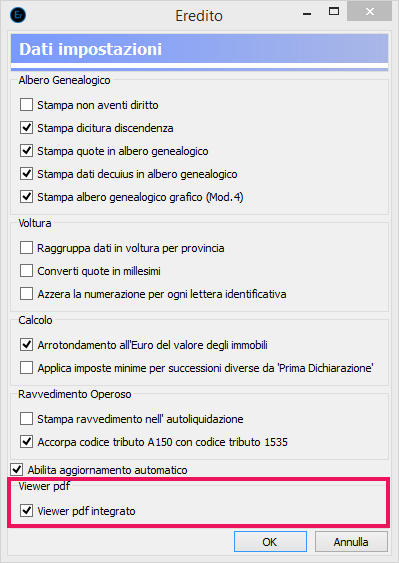
Task: Uncheck Stampa albero genealogico grafico (Mod.4)
Action: tap(26, 197)
